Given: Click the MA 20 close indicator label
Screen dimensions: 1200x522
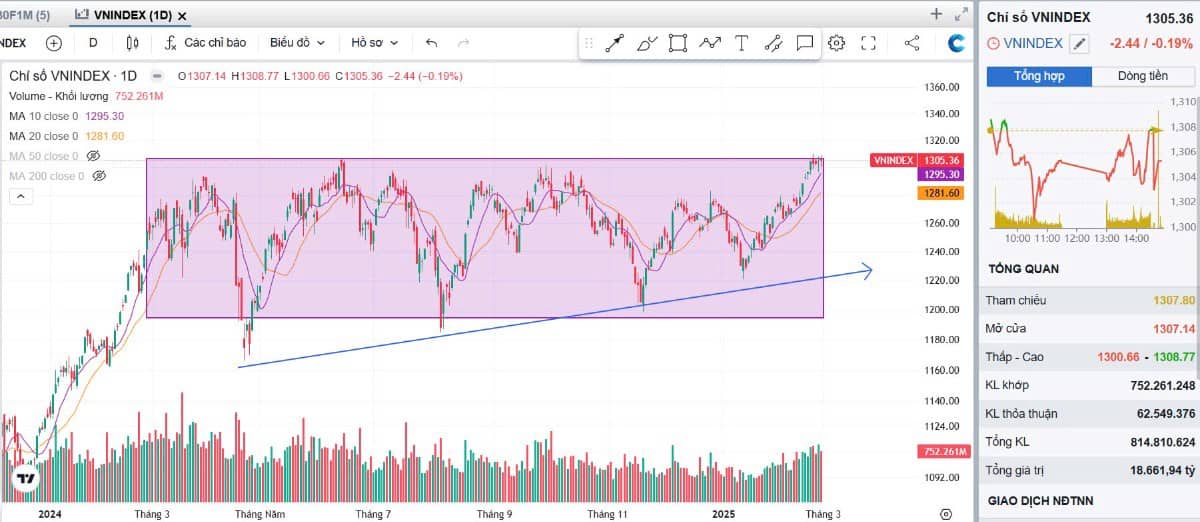Looking at the screenshot, I should click(x=43, y=136).
